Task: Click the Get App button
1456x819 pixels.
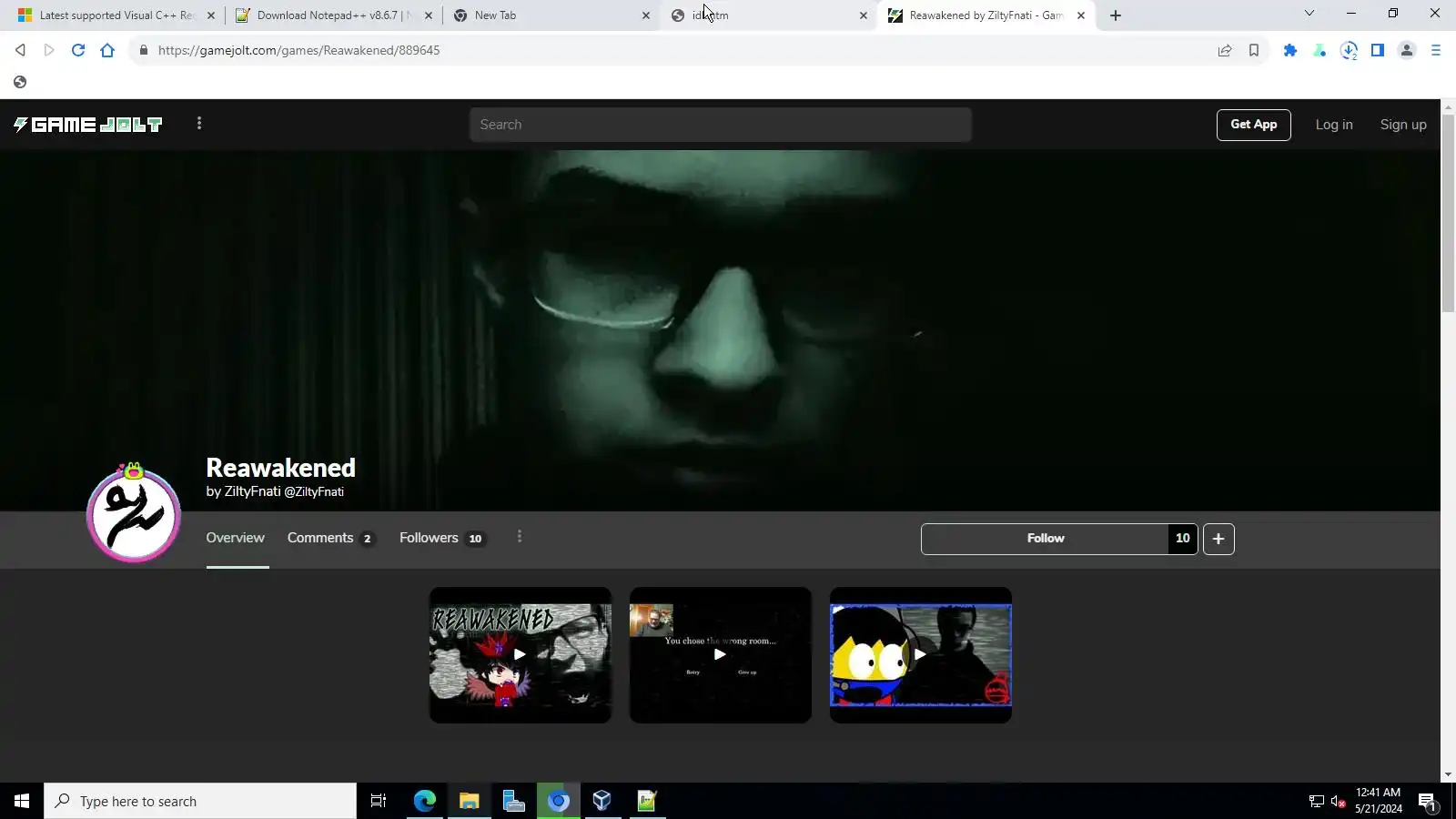Action: pyautogui.click(x=1253, y=125)
